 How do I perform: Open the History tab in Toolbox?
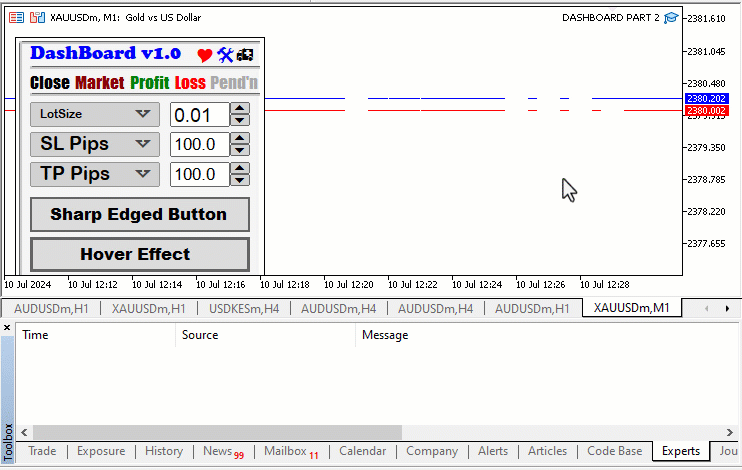tap(164, 451)
